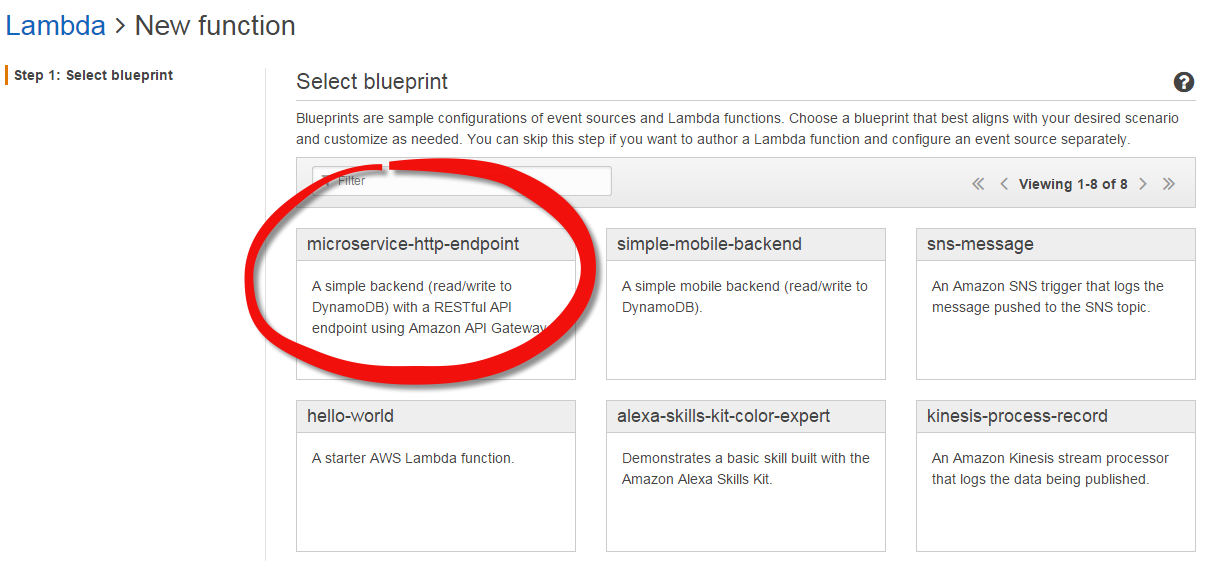Choose the microservice-http-endpoint blueprint title
This screenshot has height=561, width=1215.
coord(413,244)
